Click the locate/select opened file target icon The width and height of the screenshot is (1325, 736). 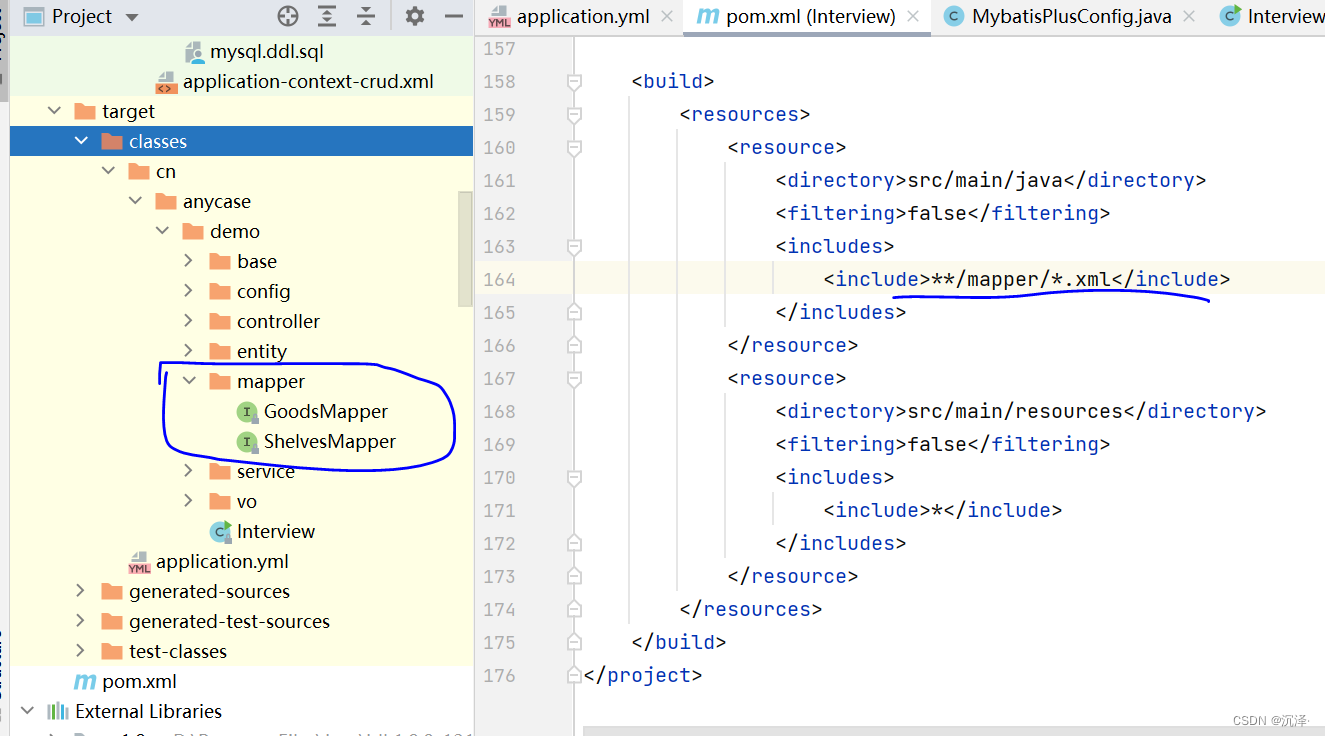[288, 16]
